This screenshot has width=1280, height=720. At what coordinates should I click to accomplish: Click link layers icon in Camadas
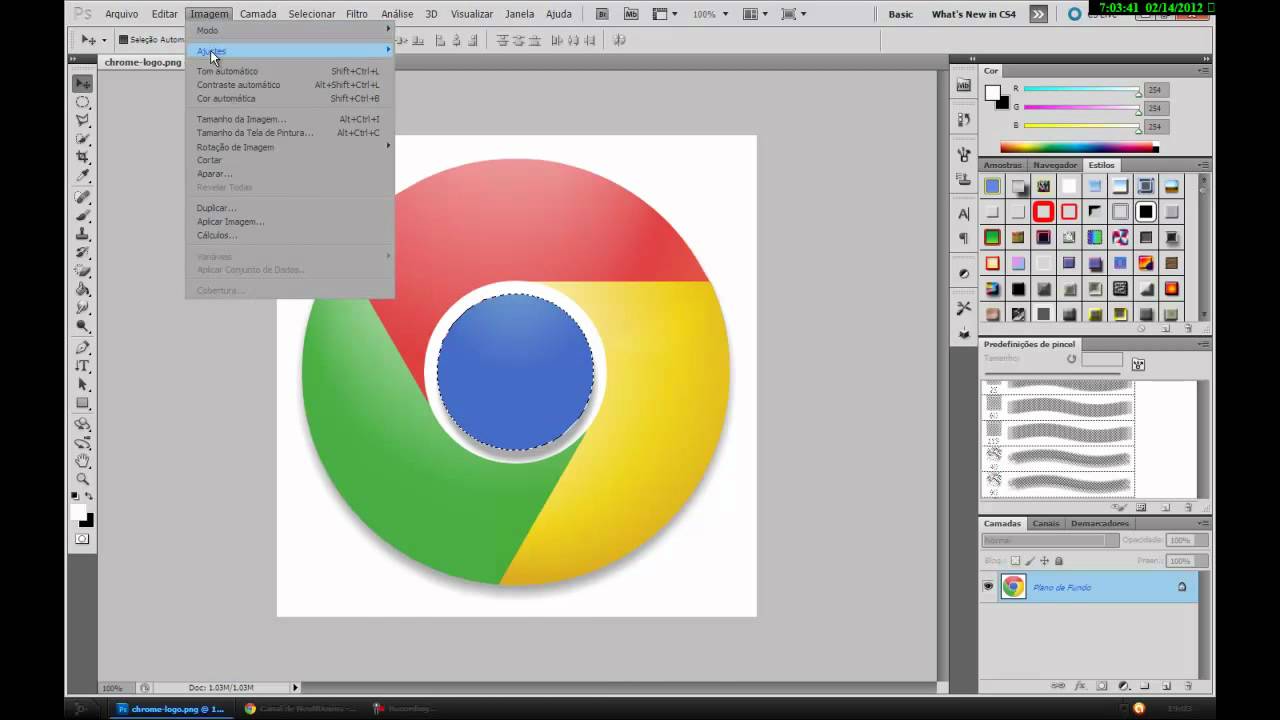[1059, 686]
